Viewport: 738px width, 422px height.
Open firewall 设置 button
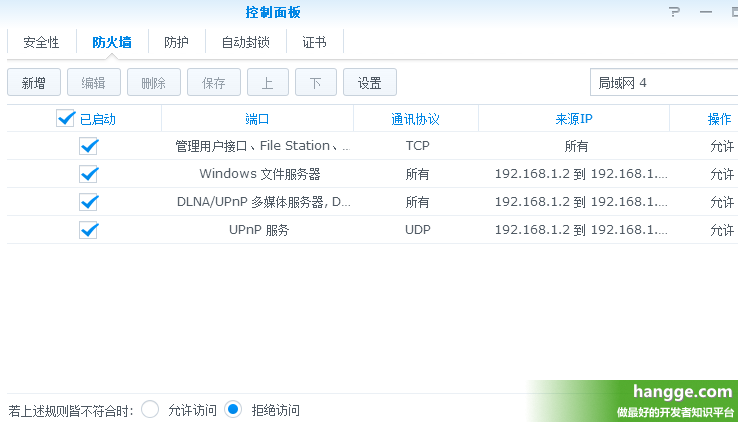[369, 82]
